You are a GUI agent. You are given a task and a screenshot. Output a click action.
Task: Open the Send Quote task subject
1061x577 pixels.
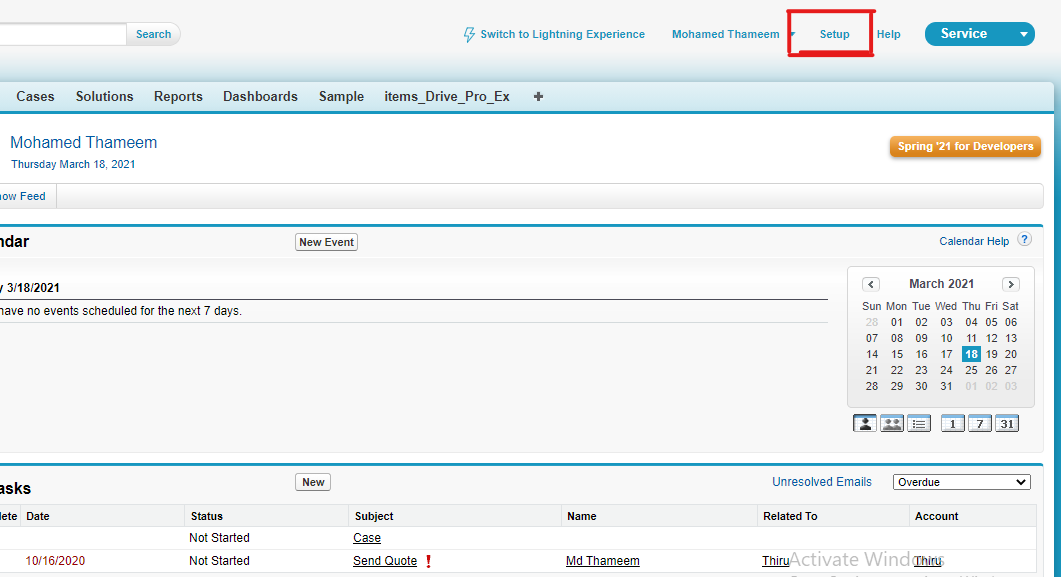[385, 561]
